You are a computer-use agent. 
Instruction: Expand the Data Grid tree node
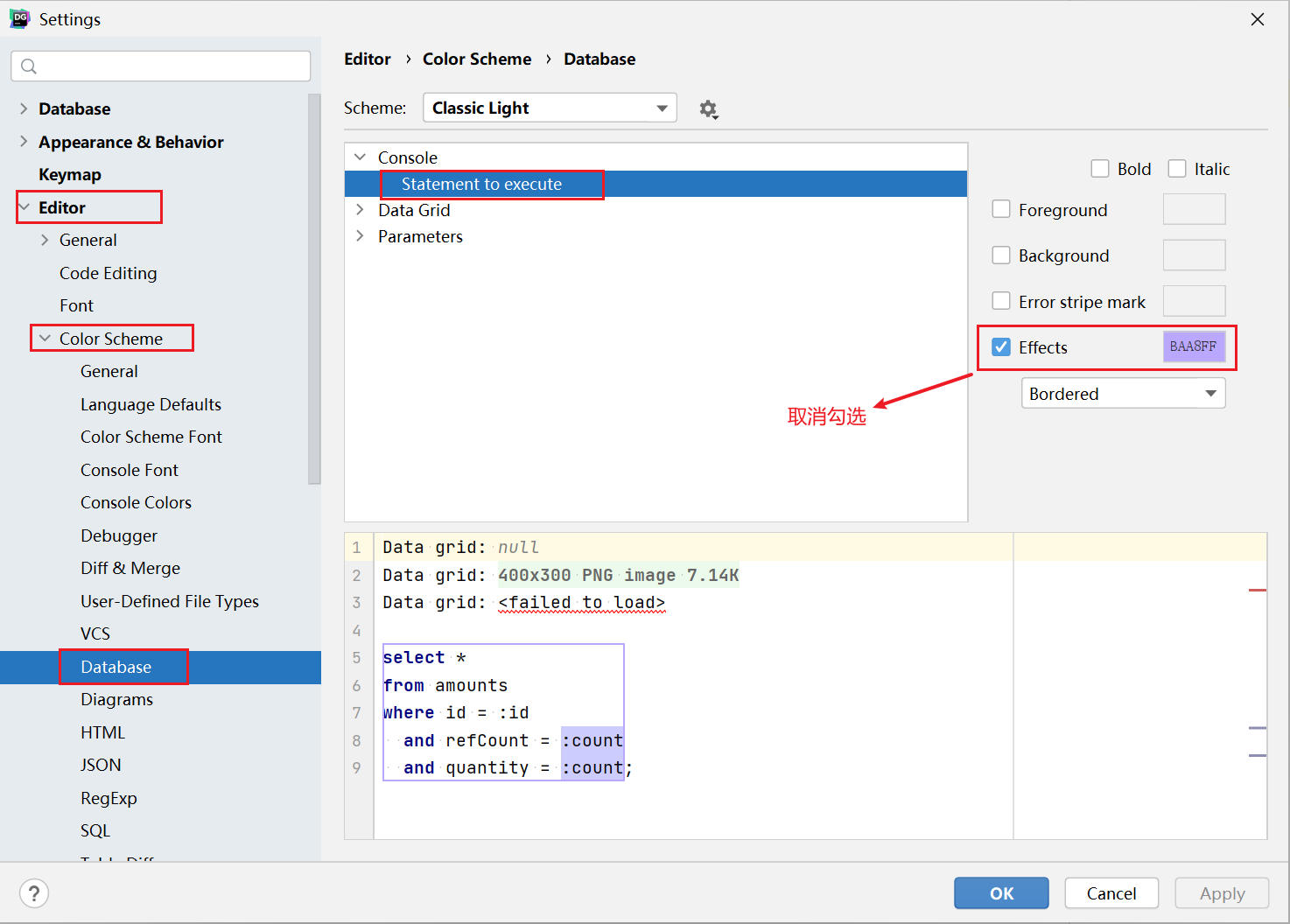point(360,210)
